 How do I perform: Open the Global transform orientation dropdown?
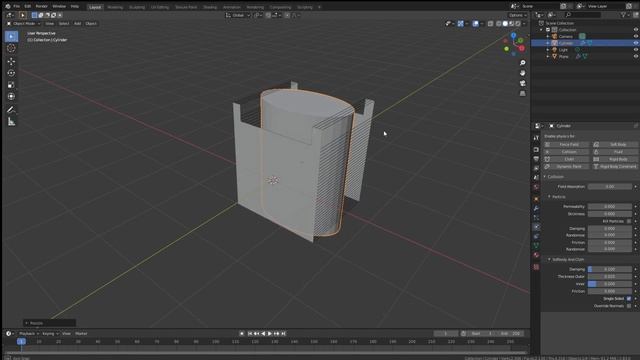(x=238, y=15)
